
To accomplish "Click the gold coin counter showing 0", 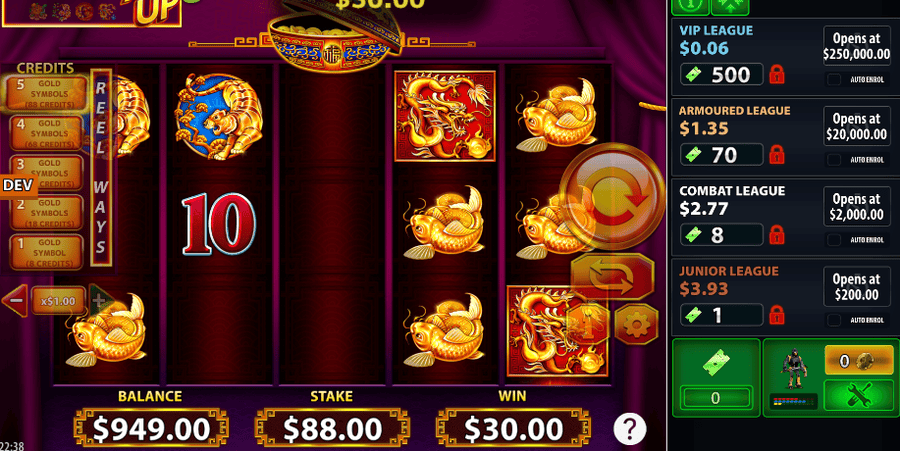I will point(859,360).
